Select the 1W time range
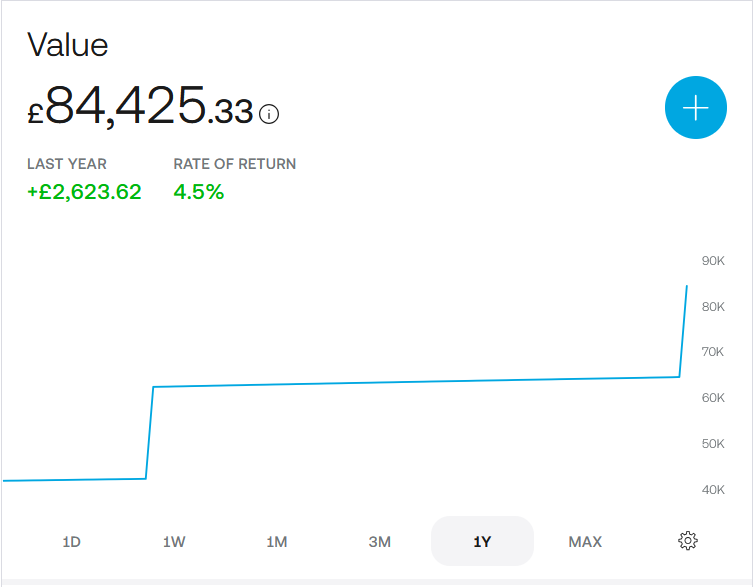 click(174, 542)
